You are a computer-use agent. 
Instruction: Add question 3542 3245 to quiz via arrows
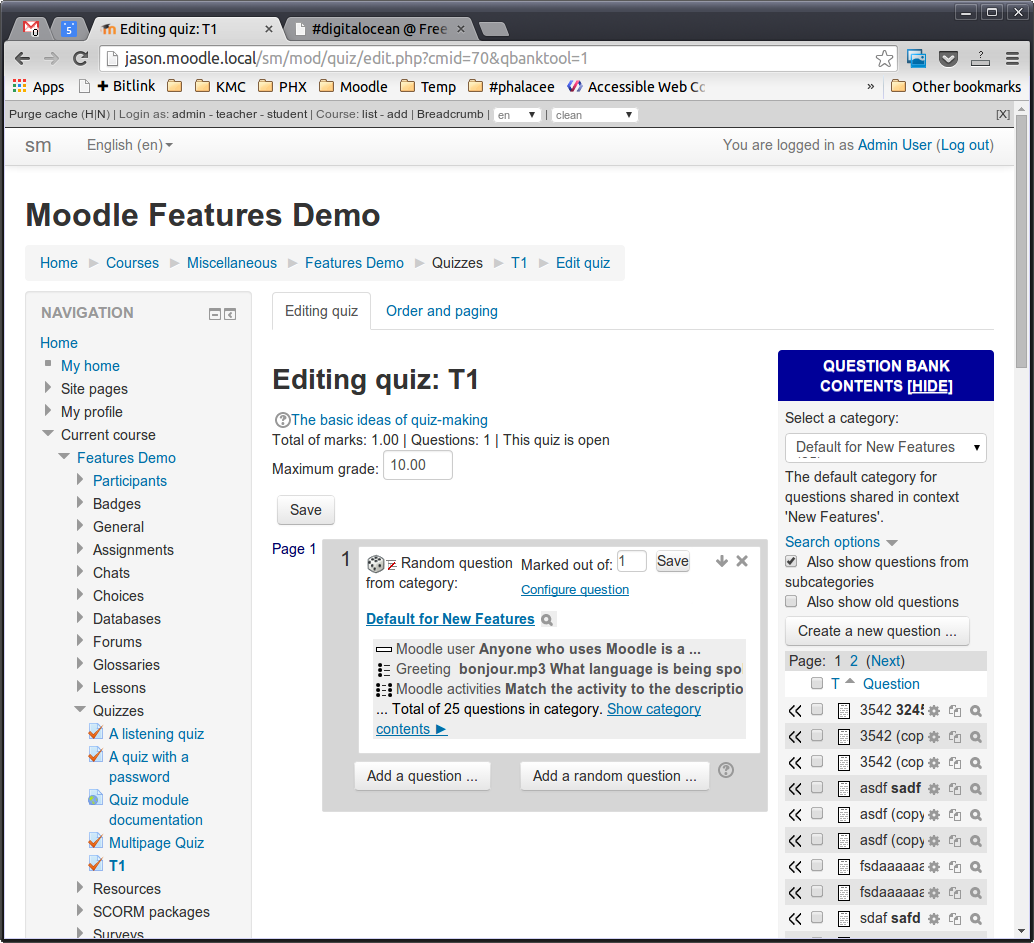click(x=795, y=711)
